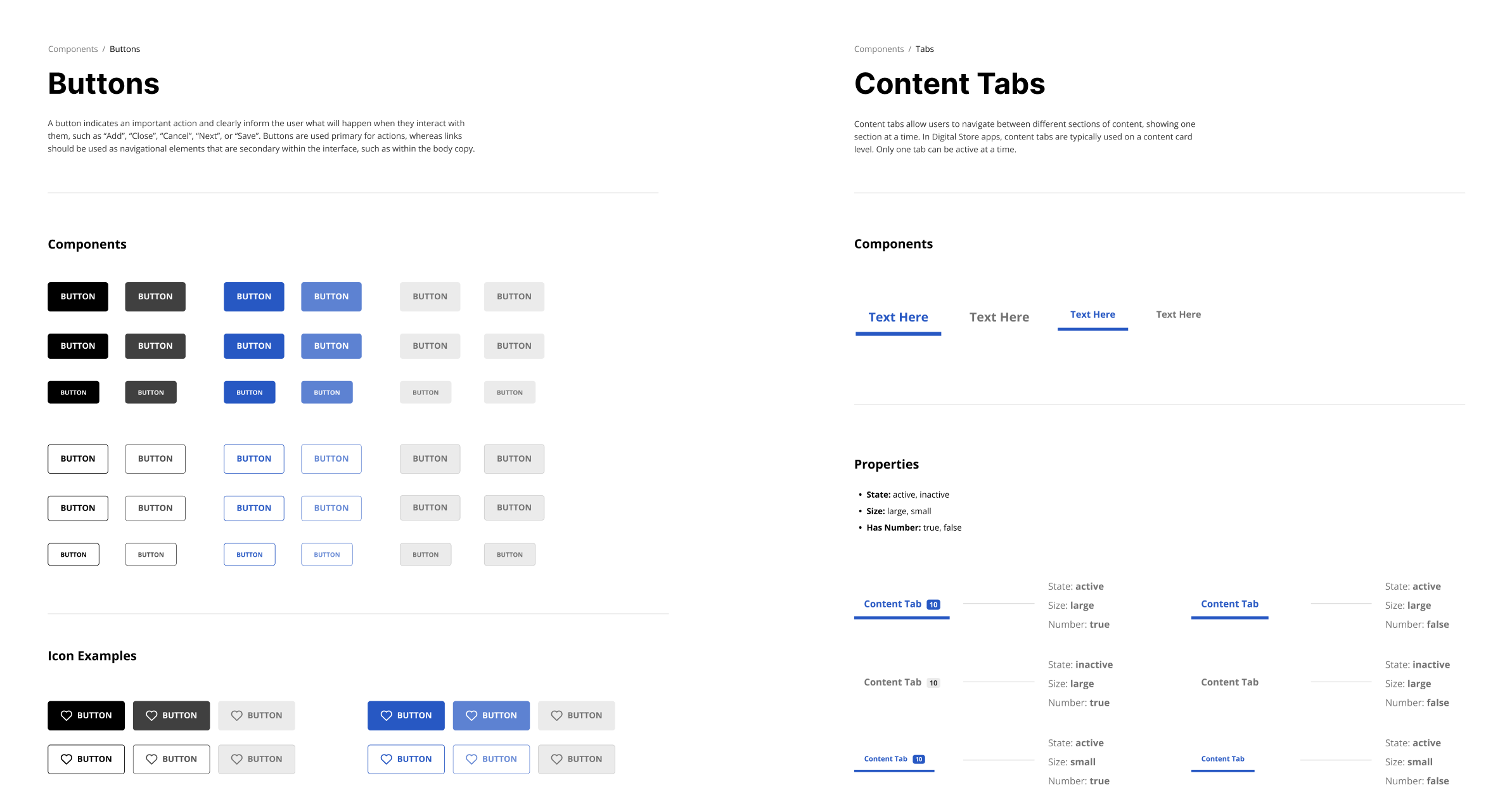Click the heart icon on filled blue button
The height and width of the screenshot is (804, 1512).
pyautogui.click(x=387, y=715)
